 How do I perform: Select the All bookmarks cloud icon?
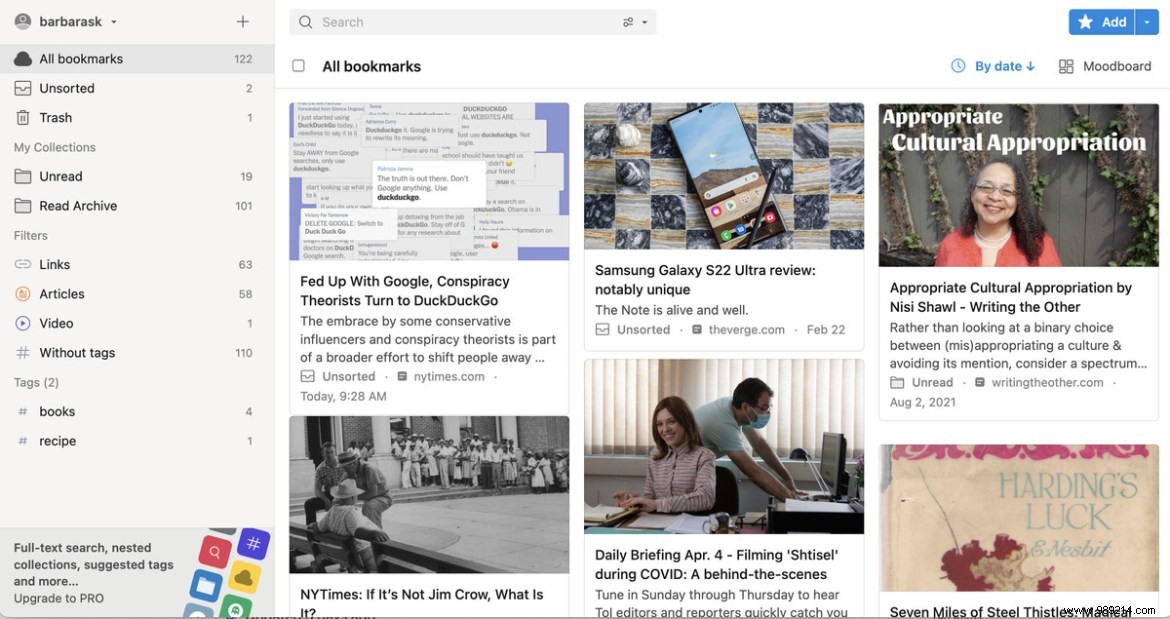[23, 58]
